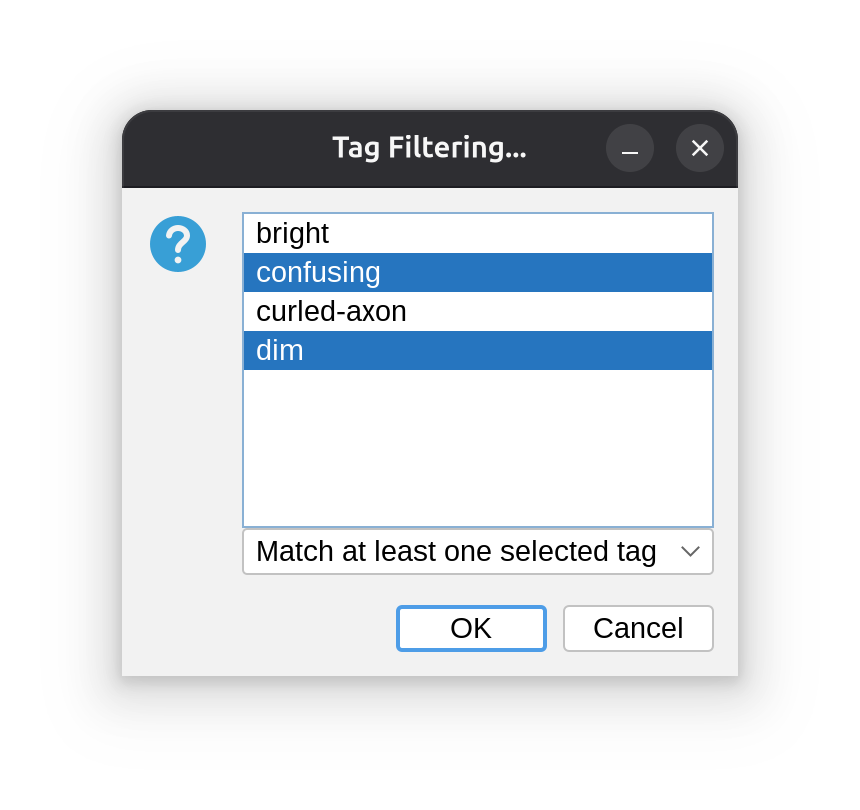This screenshot has width=860, height=810.
Task: Deselect the highlighted 'confusing' tag
Action: 478,273
